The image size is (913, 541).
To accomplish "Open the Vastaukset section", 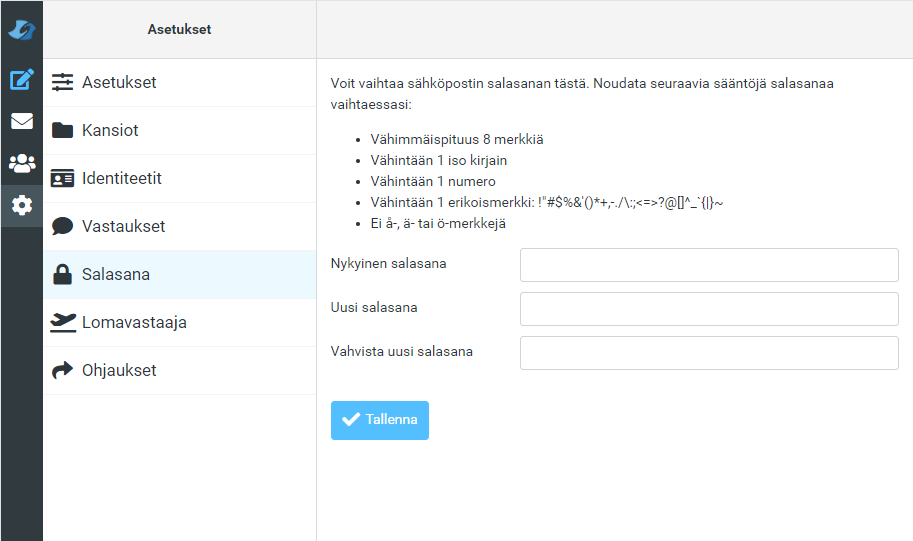I will (180, 227).
